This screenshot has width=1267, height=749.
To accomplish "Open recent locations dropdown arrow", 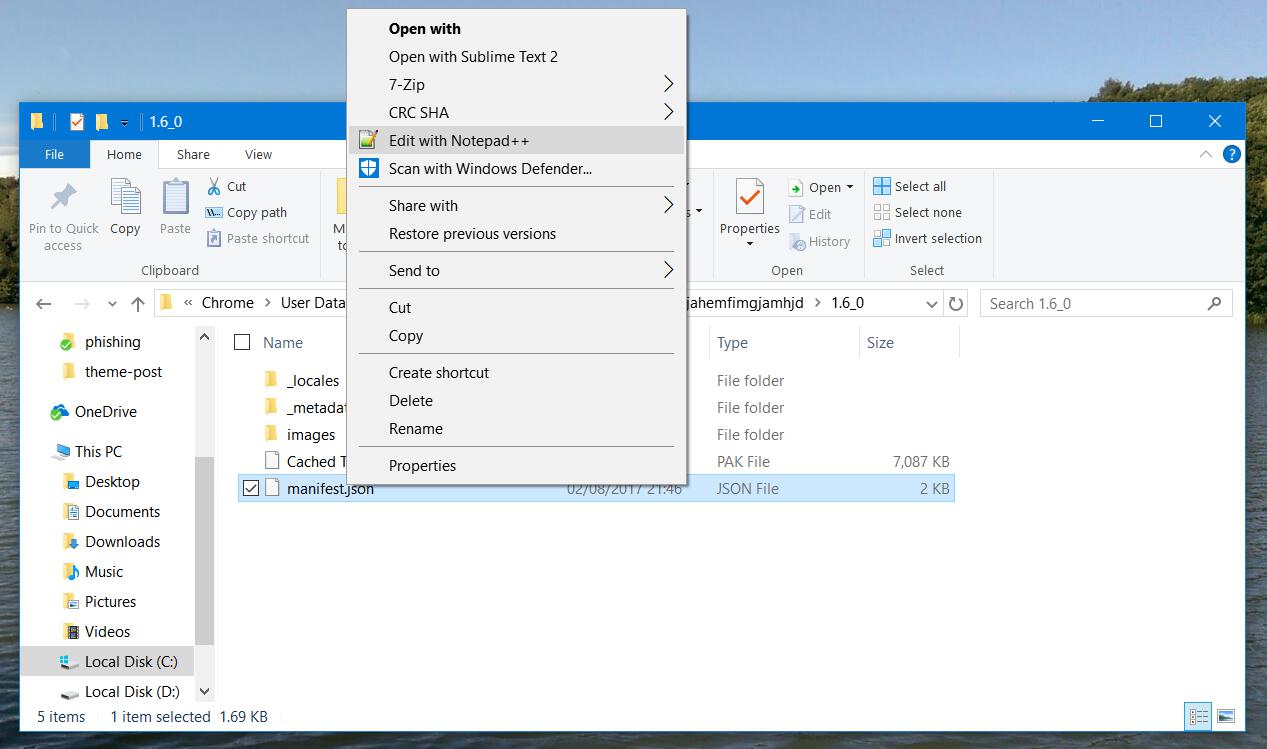I will (112, 304).
